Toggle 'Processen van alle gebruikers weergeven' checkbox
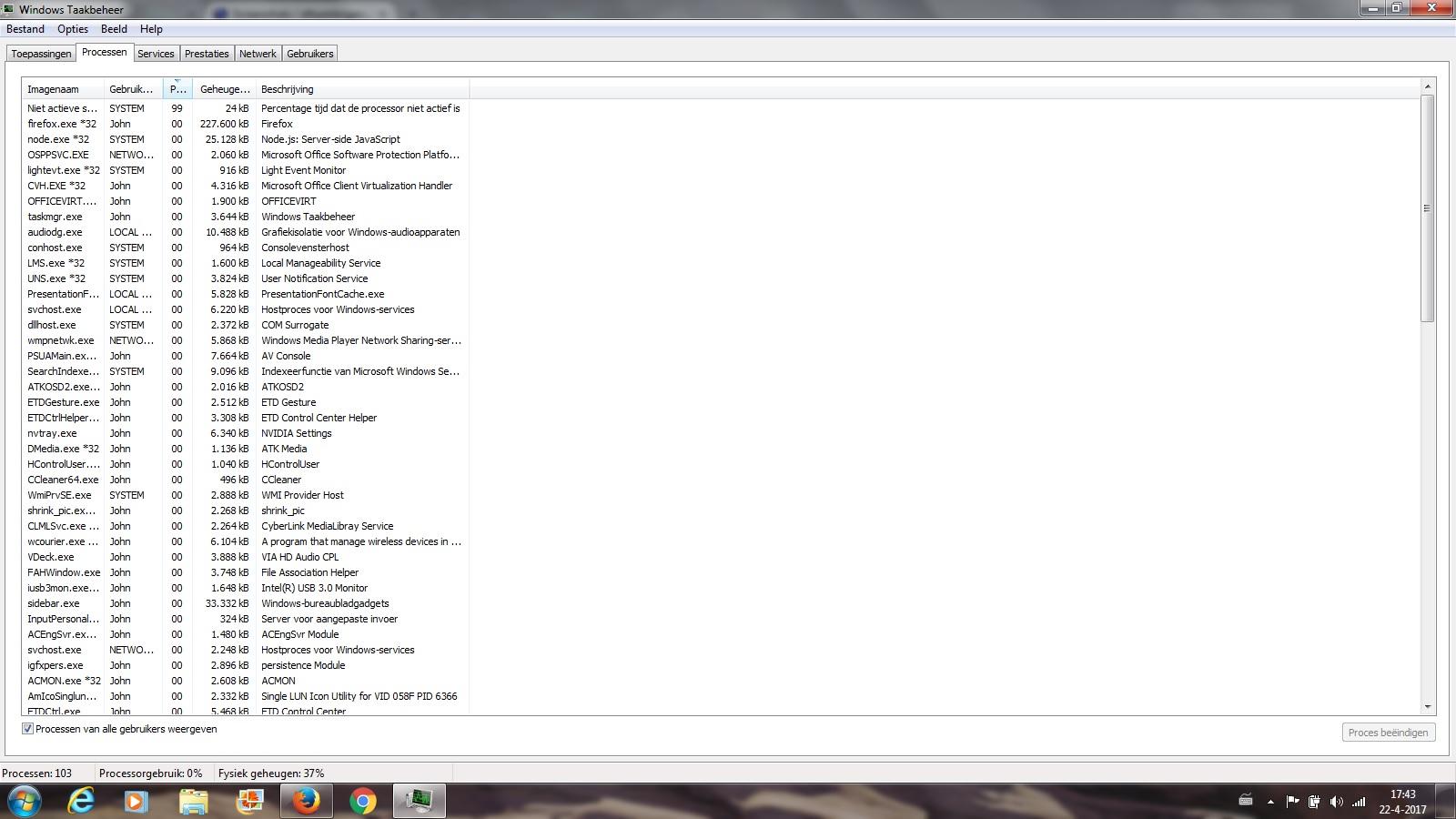1456x819 pixels. (27, 729)
